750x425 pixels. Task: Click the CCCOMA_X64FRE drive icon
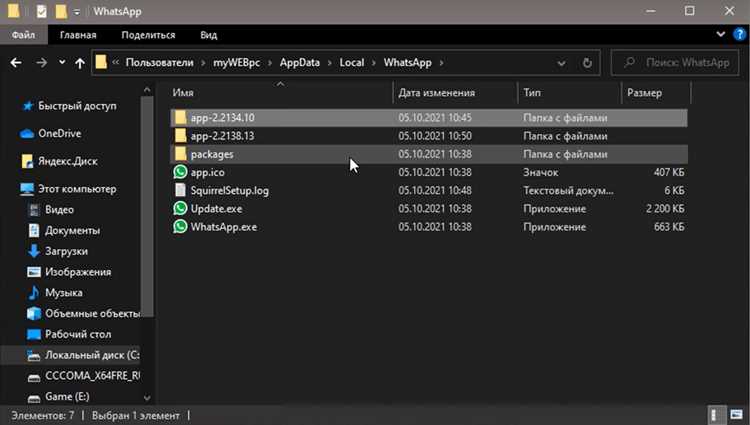click(34, 377)
